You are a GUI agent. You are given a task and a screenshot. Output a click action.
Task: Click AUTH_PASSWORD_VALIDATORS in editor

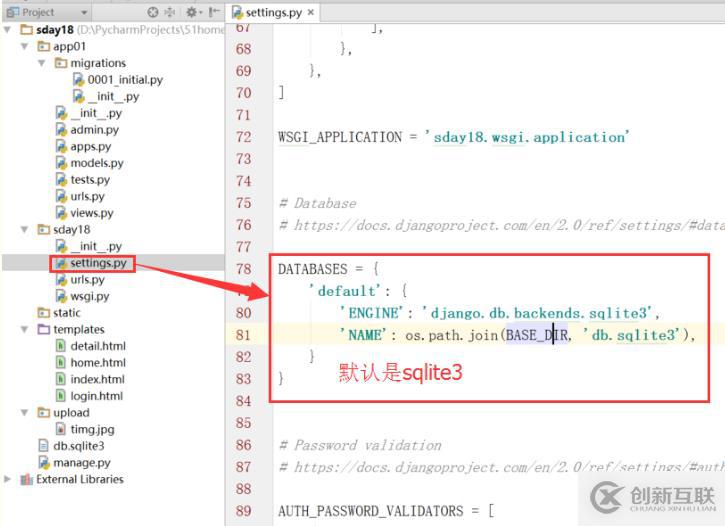click(370, 511)
